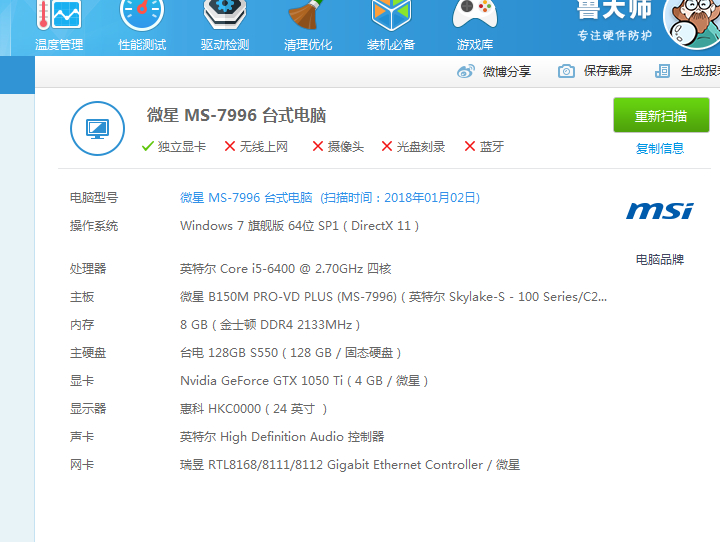The height and width of the screenshot is (542, 720).
Task: Click the 保存截屏 save screenshot text
Action: (608, 71)
